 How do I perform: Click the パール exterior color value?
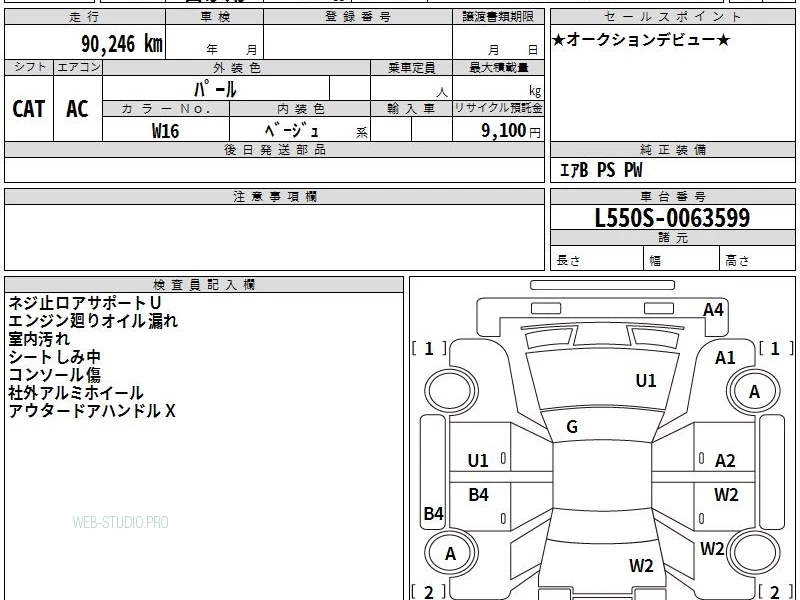[215, 89]
